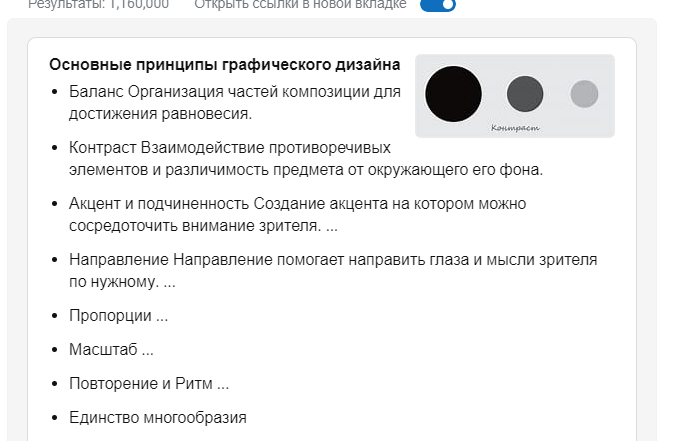Click the bullet point before "Единство многообразия"
688x441 pixels.
(x=54, y=419)
